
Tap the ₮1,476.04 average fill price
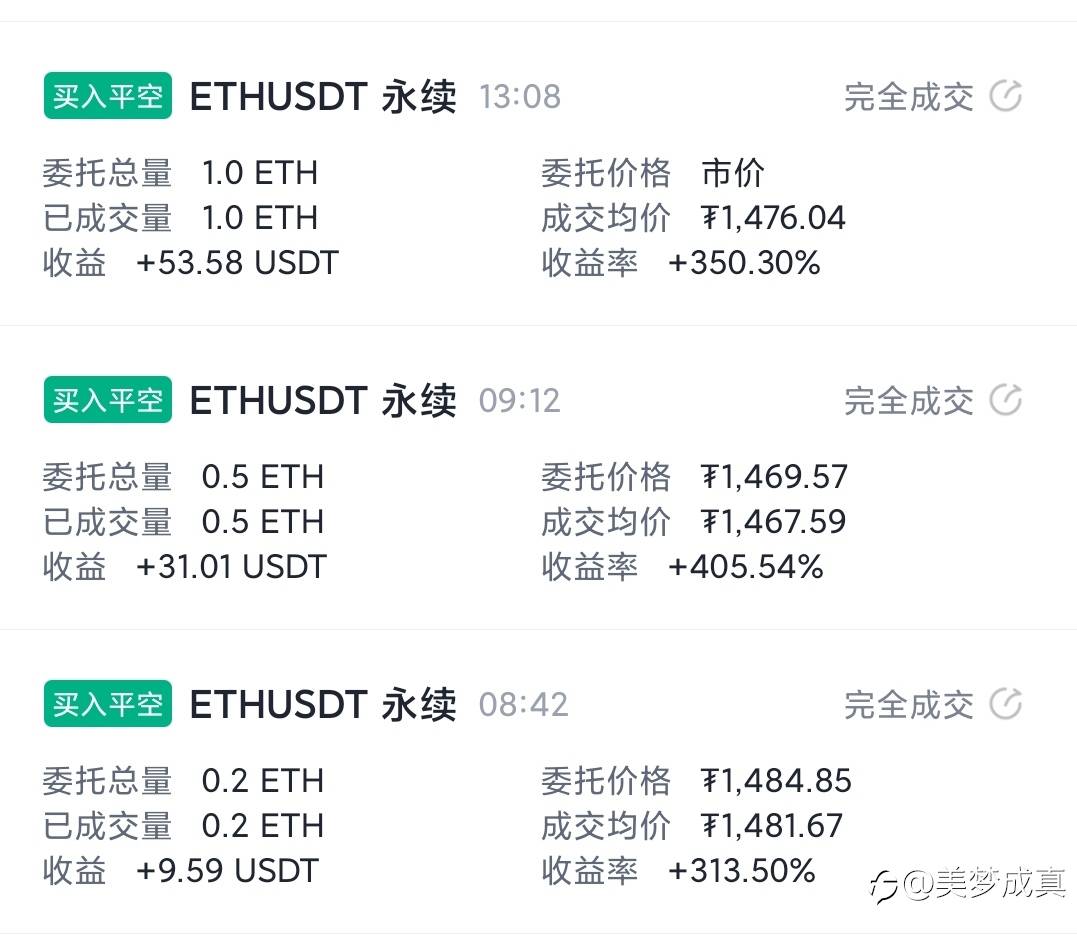point(773,218)
